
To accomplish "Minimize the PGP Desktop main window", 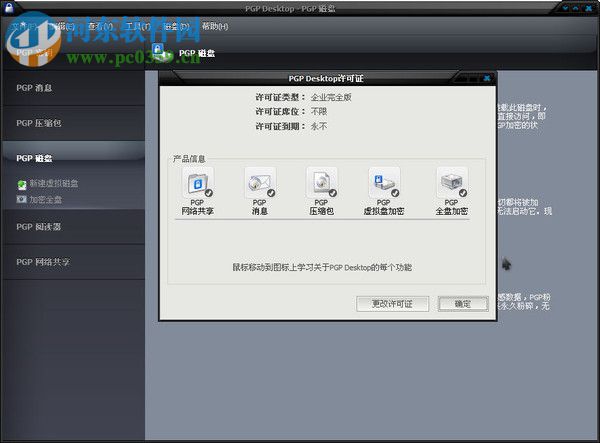I will 565,8.
